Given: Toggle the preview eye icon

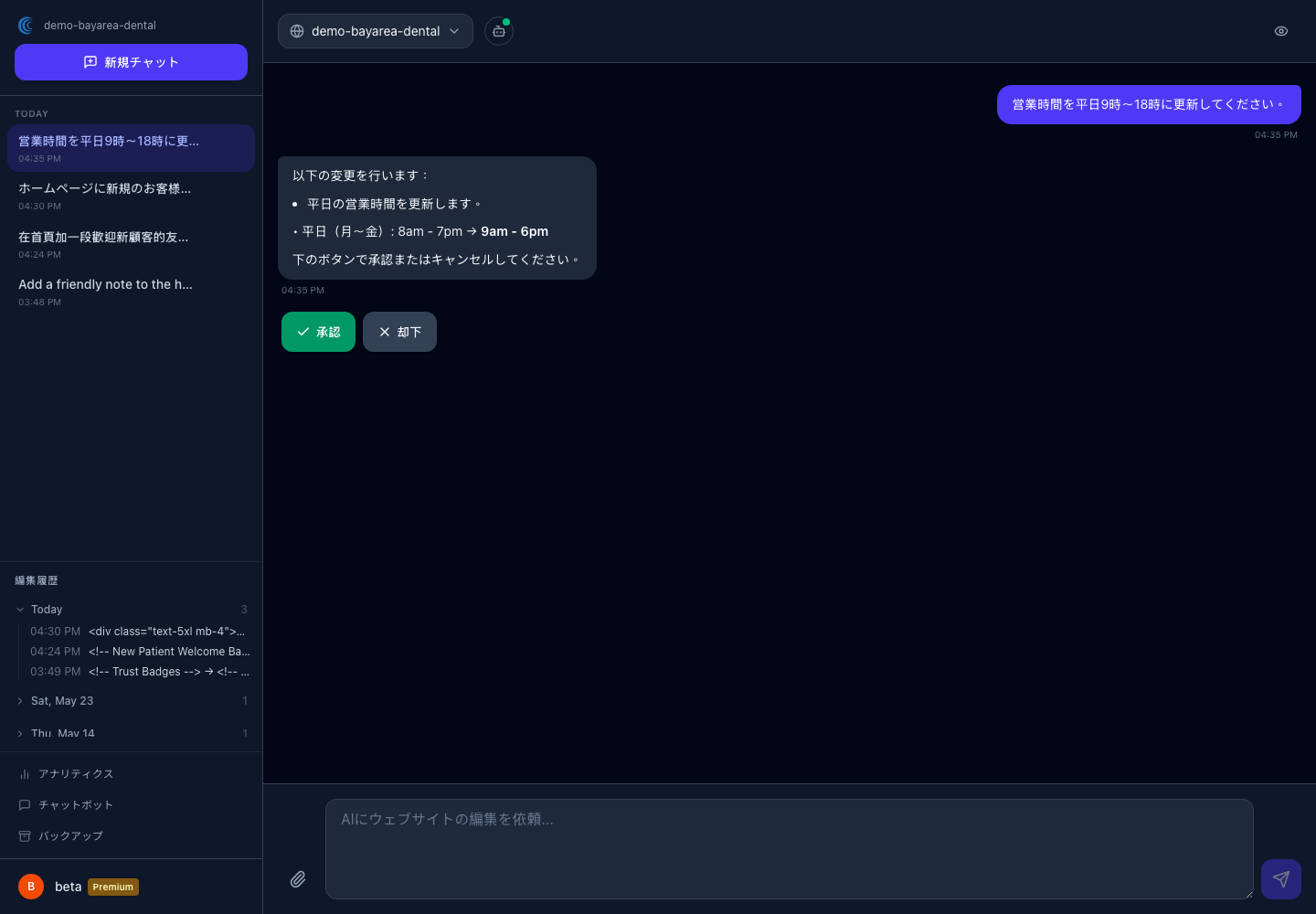Looking at the screenshot, I should 1281,31.
